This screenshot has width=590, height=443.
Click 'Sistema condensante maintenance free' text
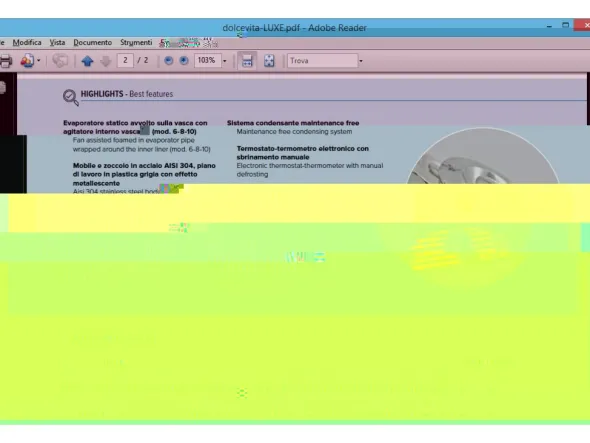pyautogui.click(x=293, y=123)
